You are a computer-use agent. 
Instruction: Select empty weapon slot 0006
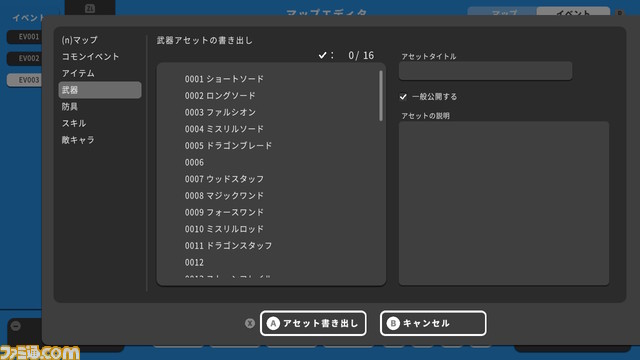coord(194,162)
